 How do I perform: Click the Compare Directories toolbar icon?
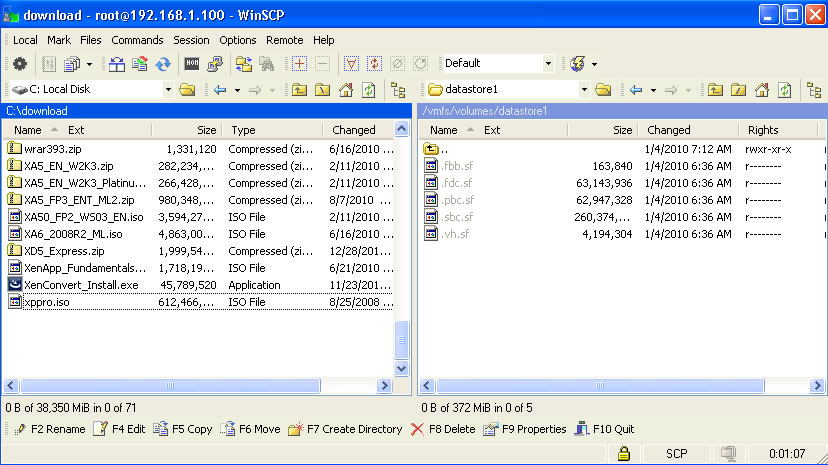pos(117,64)
